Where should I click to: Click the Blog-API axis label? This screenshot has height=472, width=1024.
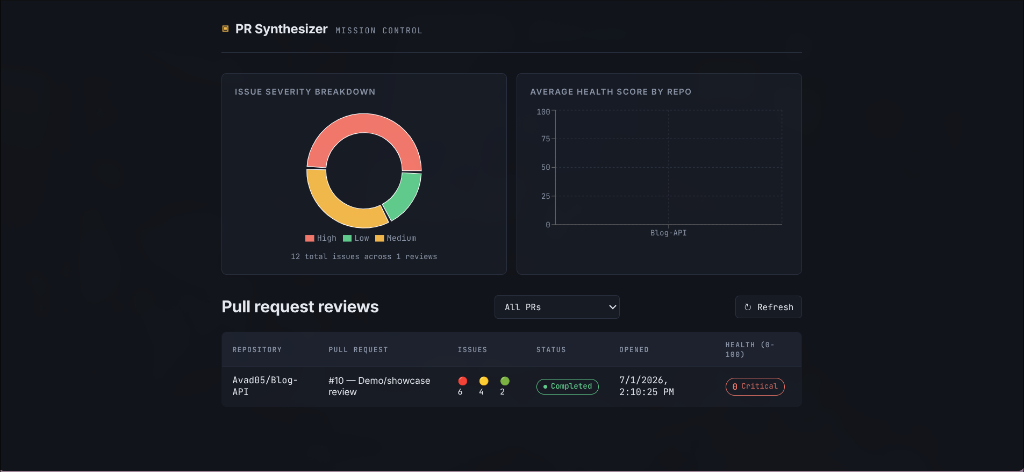coord(668,233)
